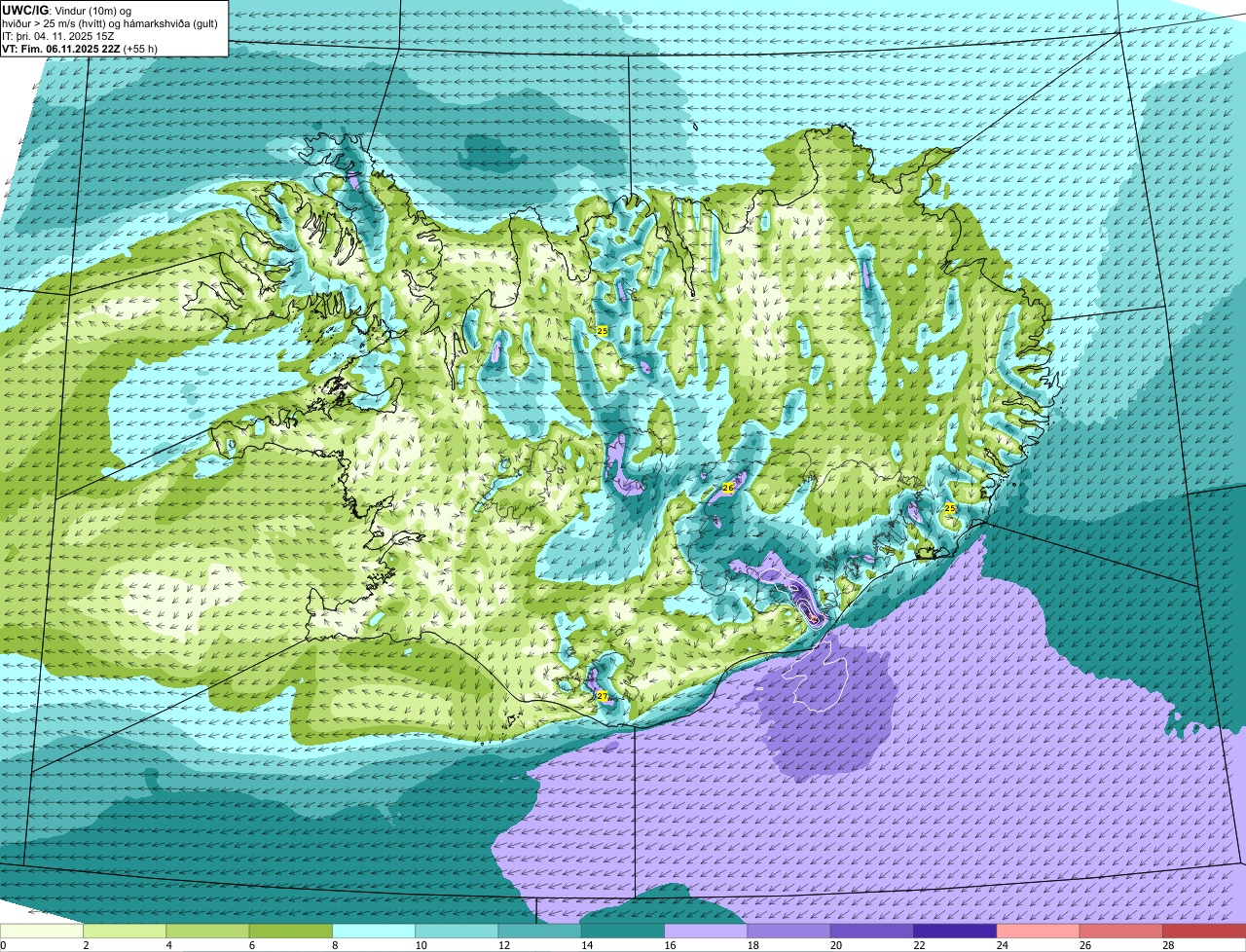The width and height of the screenshot is (1246, 952).
Task: Click the "hámarkshviða (gult)" header text
Action: (x=171, y=23)
